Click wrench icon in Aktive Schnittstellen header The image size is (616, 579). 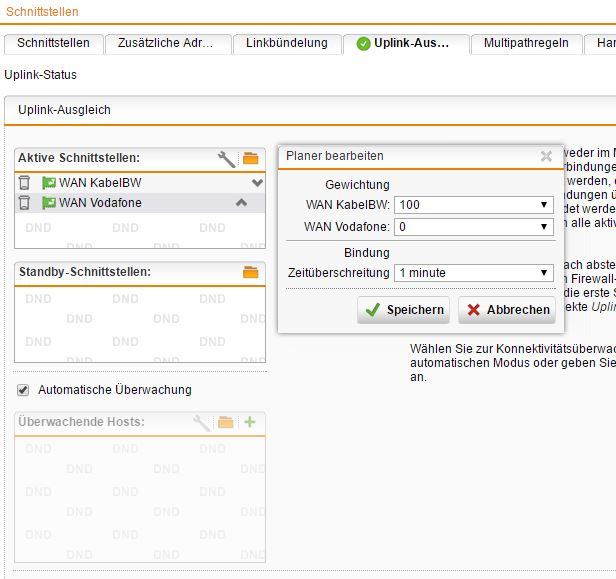[227, 158]
